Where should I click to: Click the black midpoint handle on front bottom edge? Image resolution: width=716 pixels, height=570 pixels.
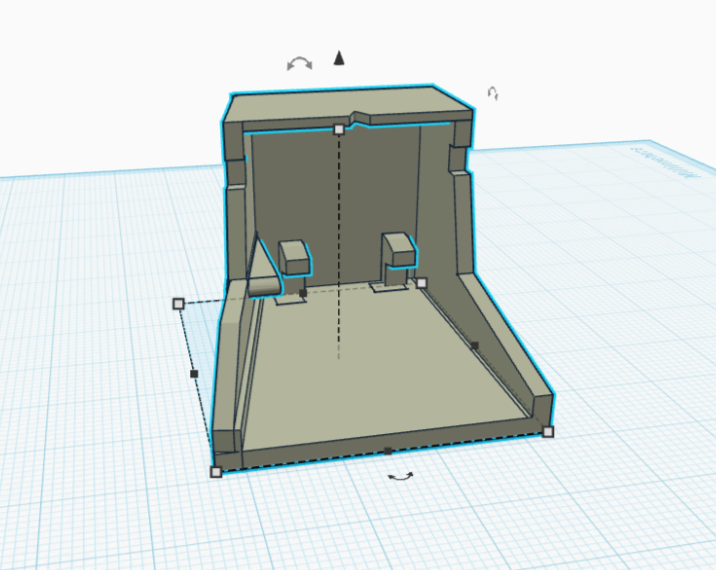[x=388, y=451]
